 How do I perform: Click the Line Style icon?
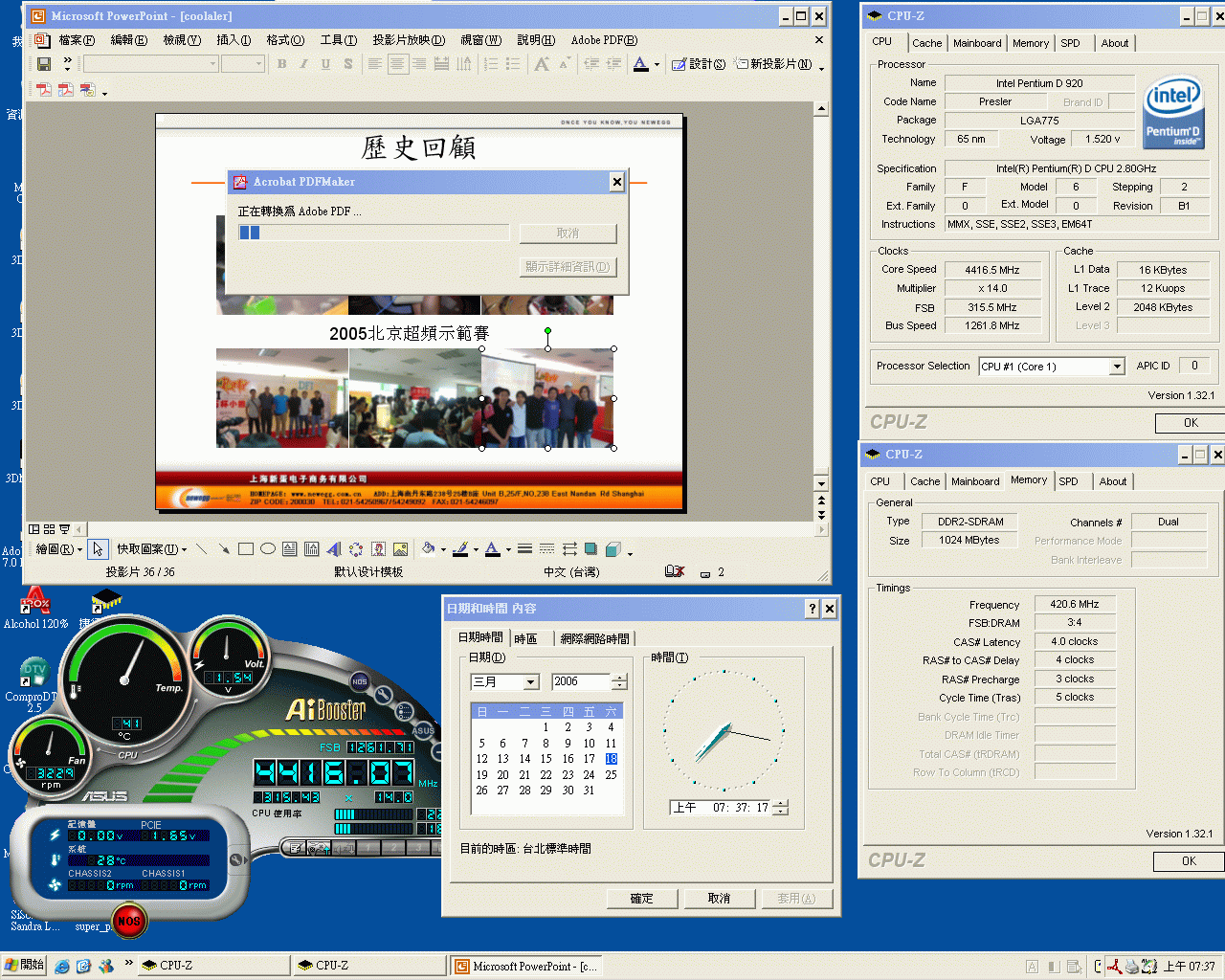coord(524,549)
